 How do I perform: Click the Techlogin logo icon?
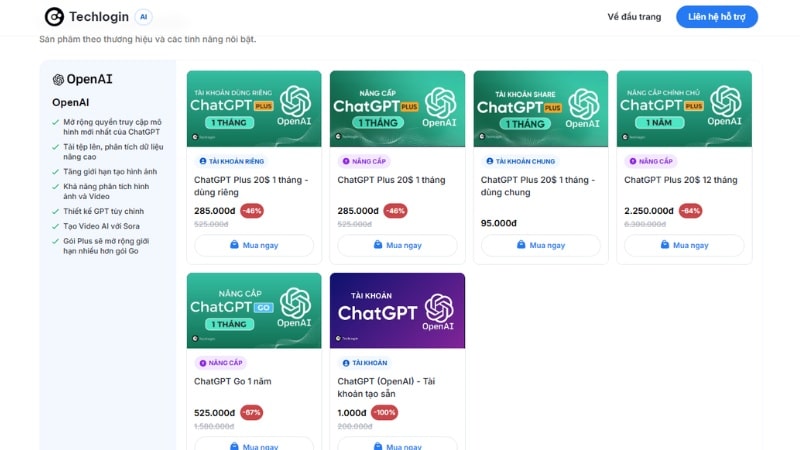(x=54, y=17)
